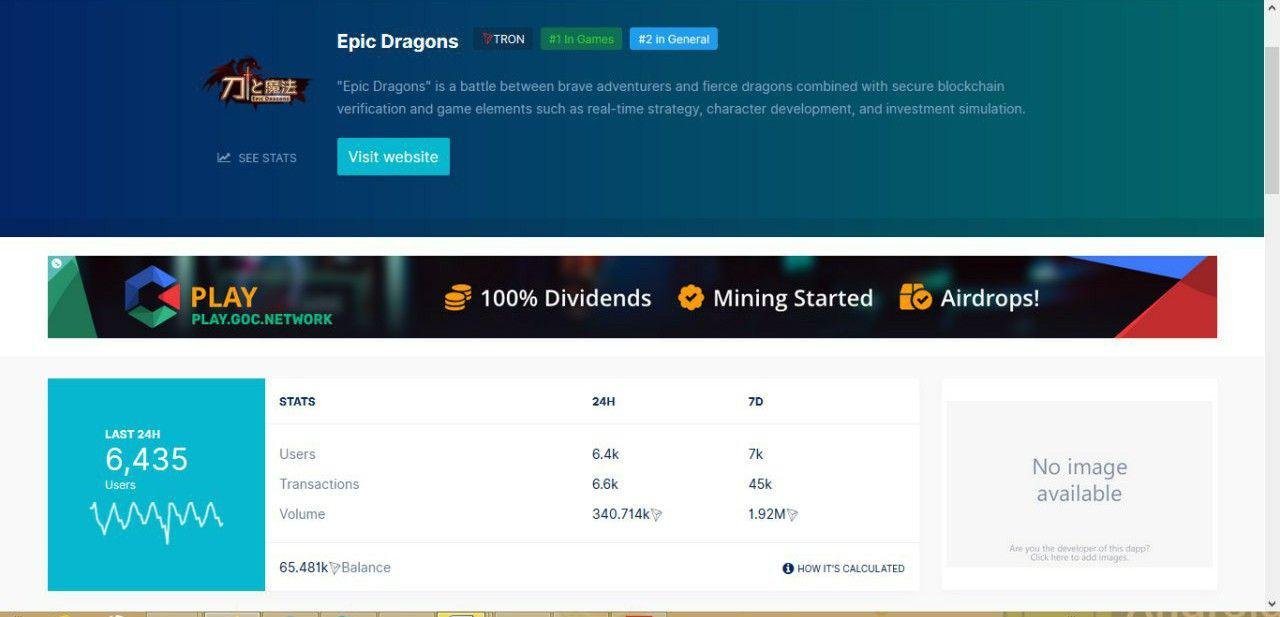Click the 65.481k balance amount
1280x617 pixels.
(304, 567)
